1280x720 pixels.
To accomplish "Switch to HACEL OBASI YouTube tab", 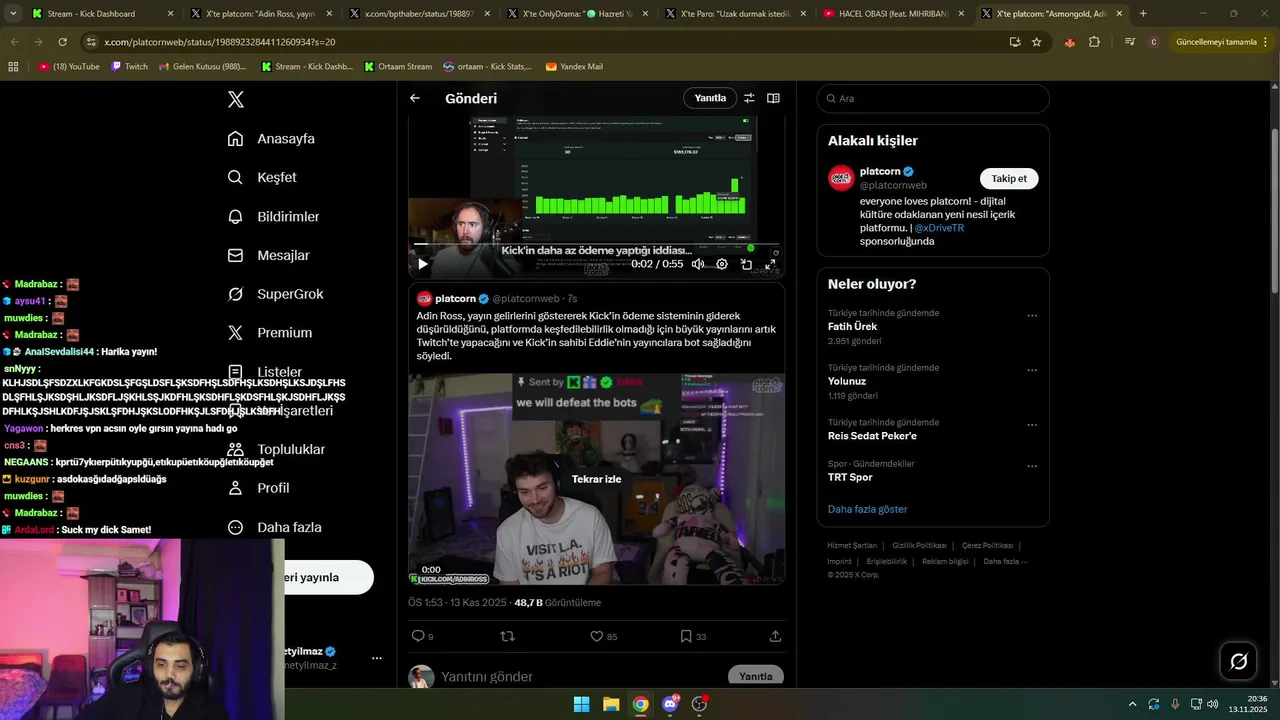I will (893, 14).
